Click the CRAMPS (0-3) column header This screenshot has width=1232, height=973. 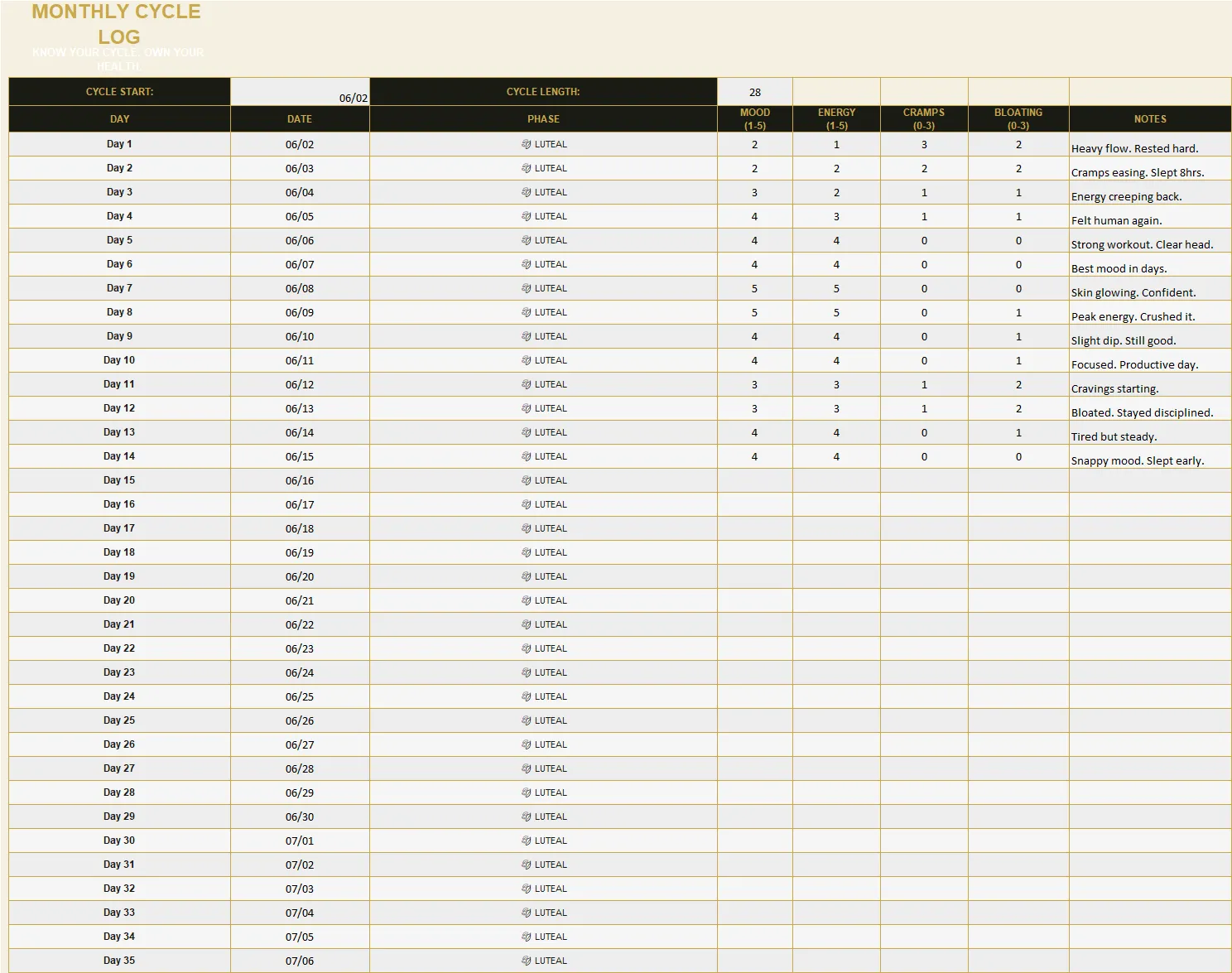coord(924,119)
